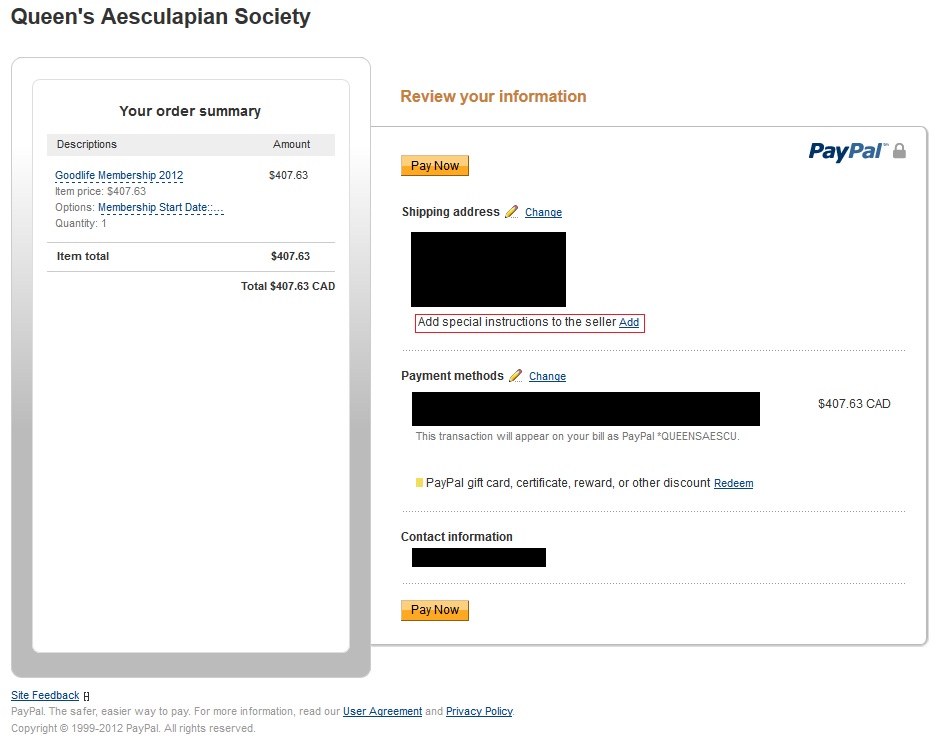Open the Privacy Policy
The height and width of the screenshot is (753, 945).
479,712
